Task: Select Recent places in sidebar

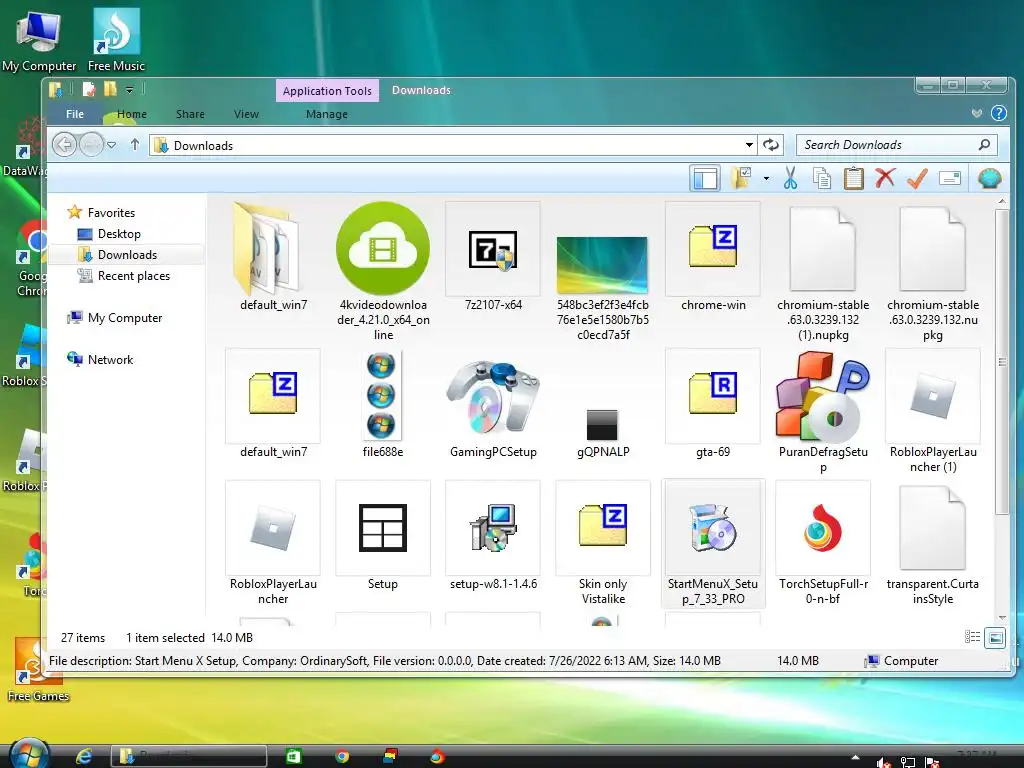Action: point(133,276)
